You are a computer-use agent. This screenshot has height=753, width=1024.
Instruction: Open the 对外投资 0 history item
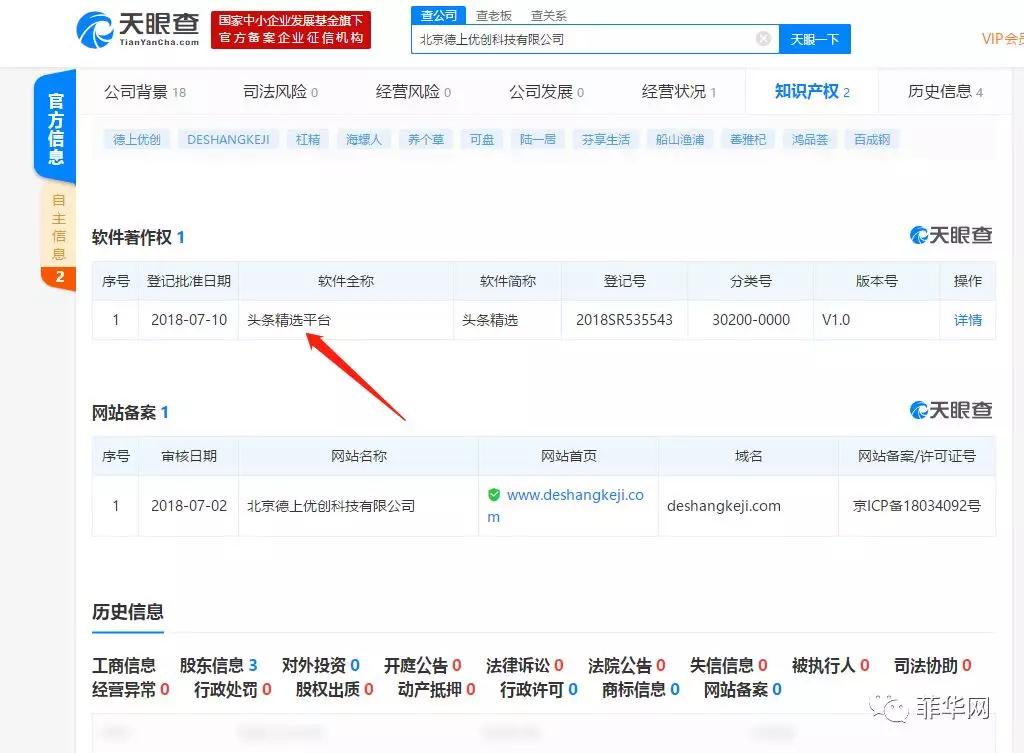(321, 665)
